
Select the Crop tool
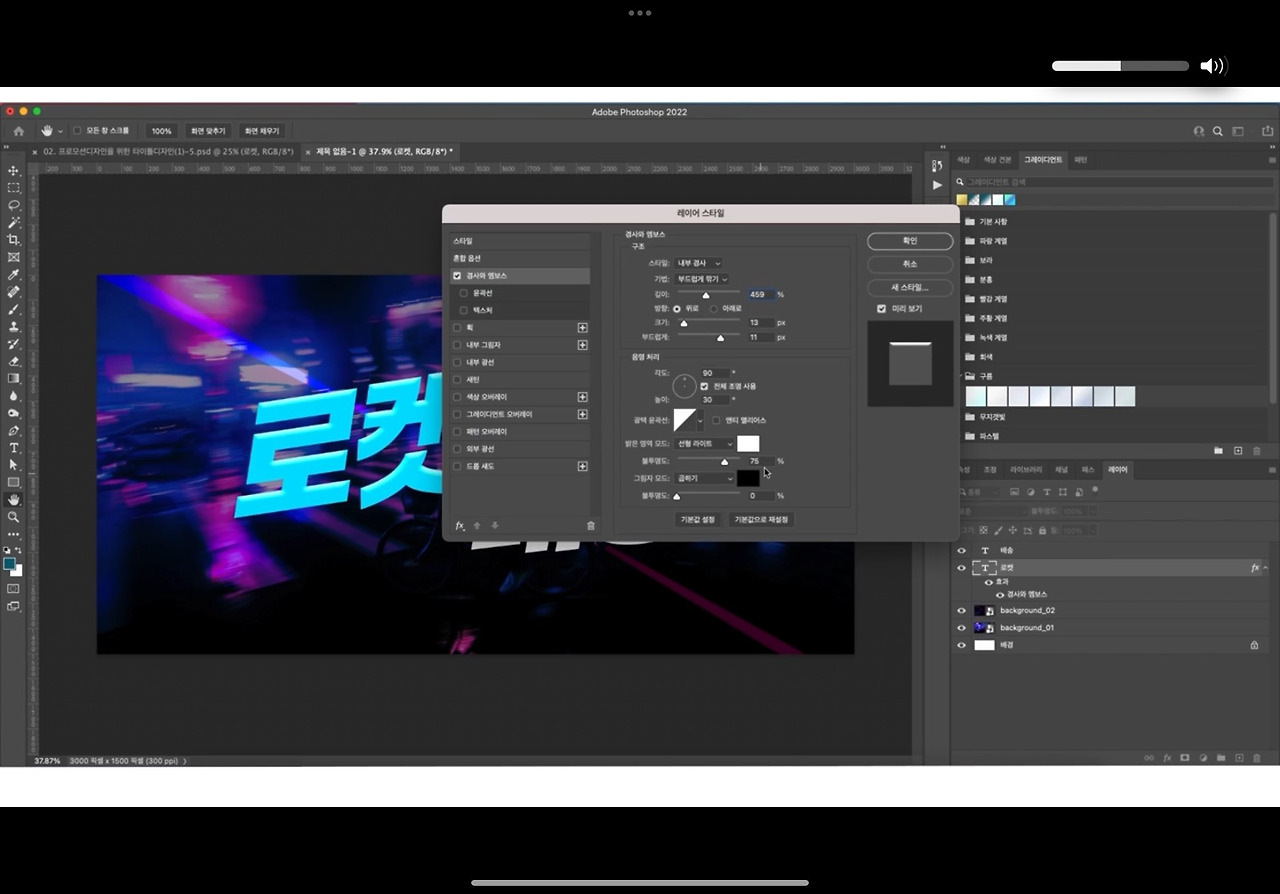[x=13, y=240]
